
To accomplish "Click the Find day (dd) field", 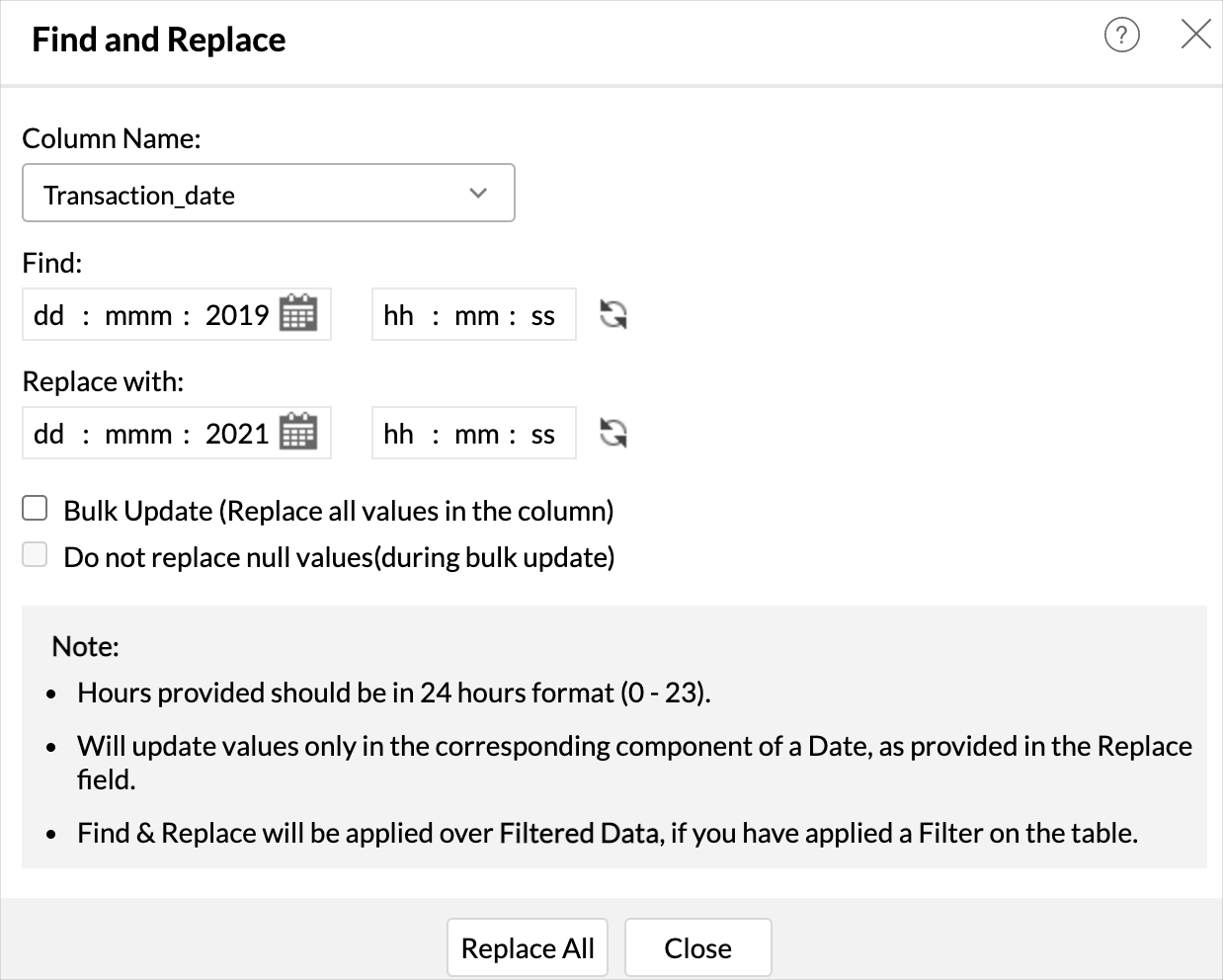I will (48, 315).
